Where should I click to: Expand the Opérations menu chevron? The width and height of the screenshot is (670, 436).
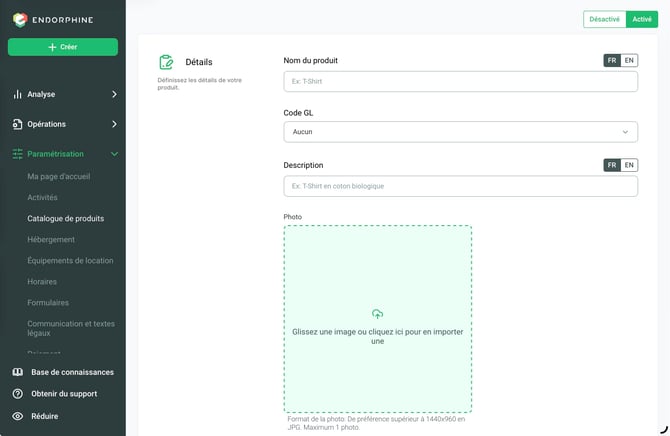pos(114,124)
